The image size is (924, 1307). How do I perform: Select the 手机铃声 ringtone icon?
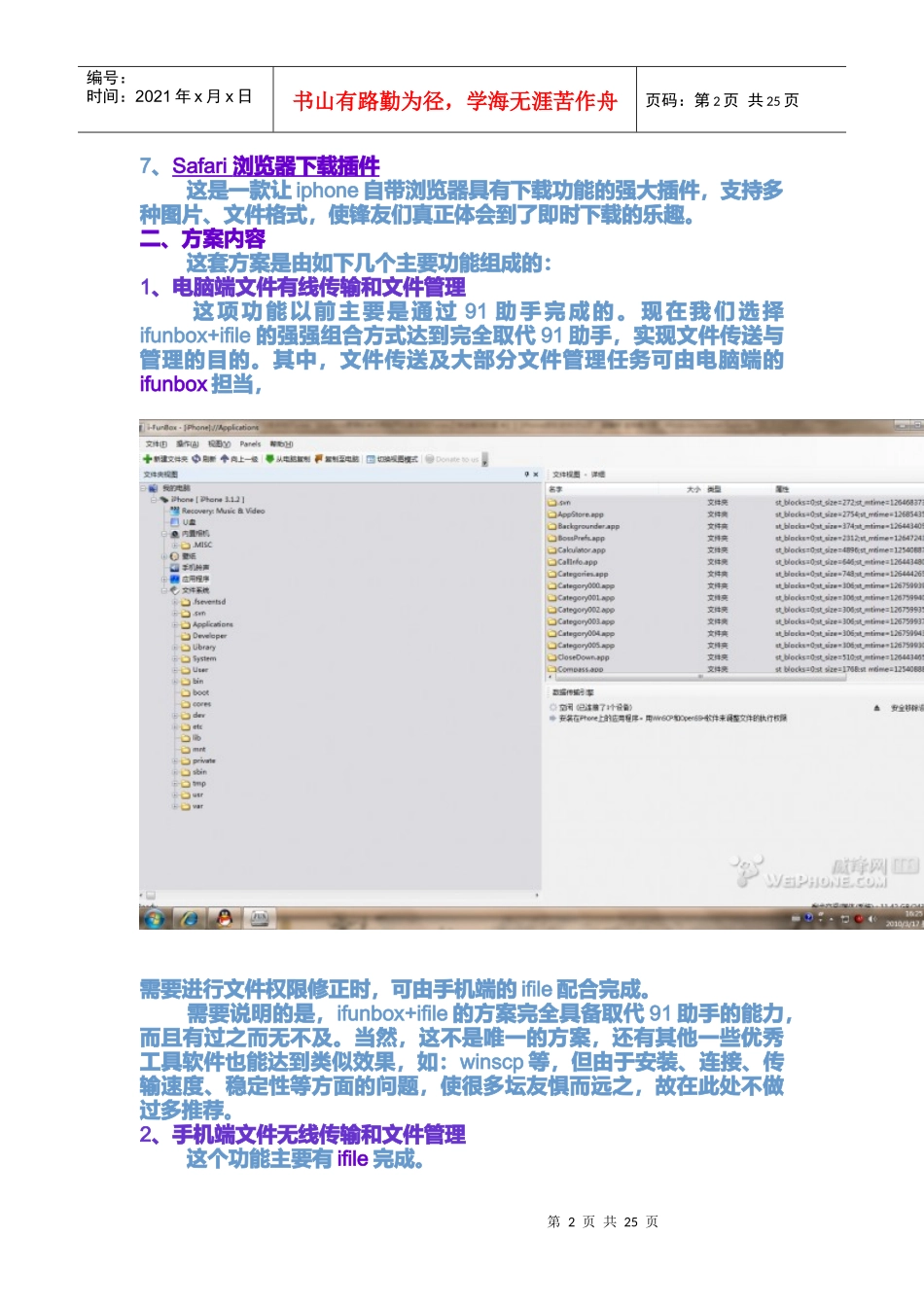[175, 568]
